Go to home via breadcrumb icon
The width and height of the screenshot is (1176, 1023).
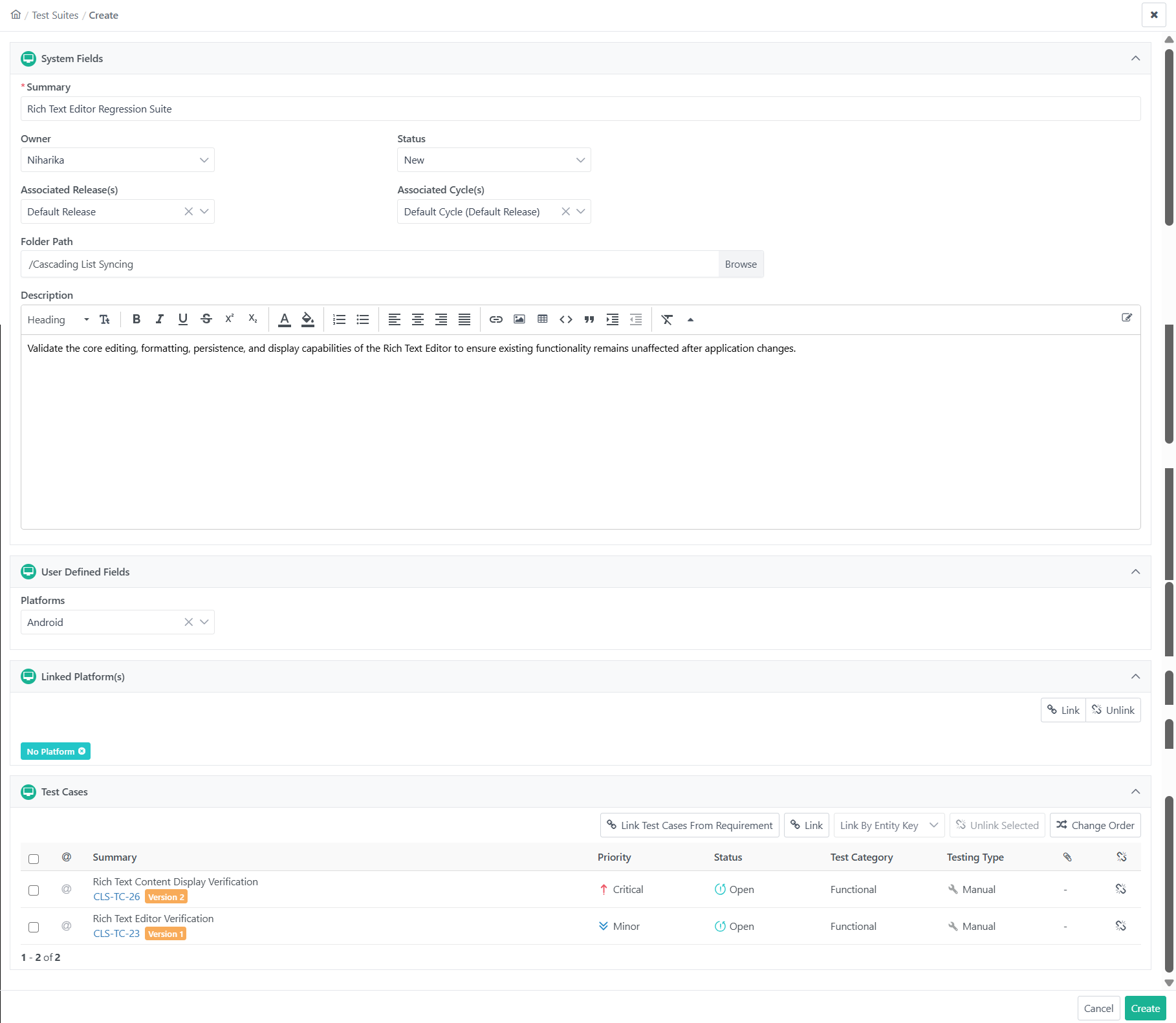[x=16, y=14]
